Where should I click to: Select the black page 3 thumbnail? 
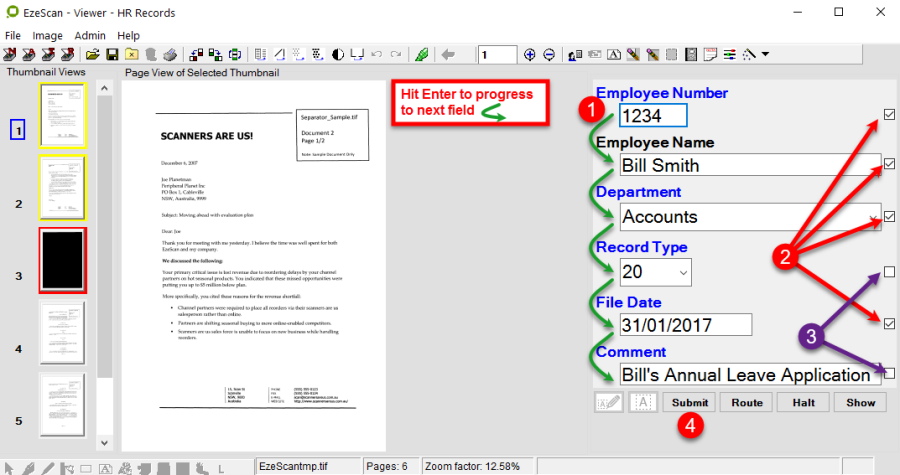click(62, 260)
